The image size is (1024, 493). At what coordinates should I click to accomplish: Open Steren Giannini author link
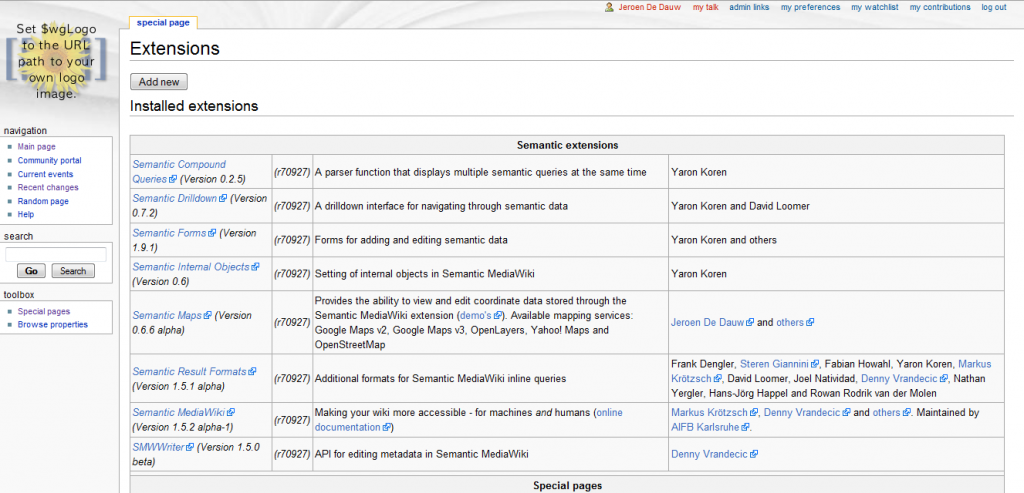[780, 363]
